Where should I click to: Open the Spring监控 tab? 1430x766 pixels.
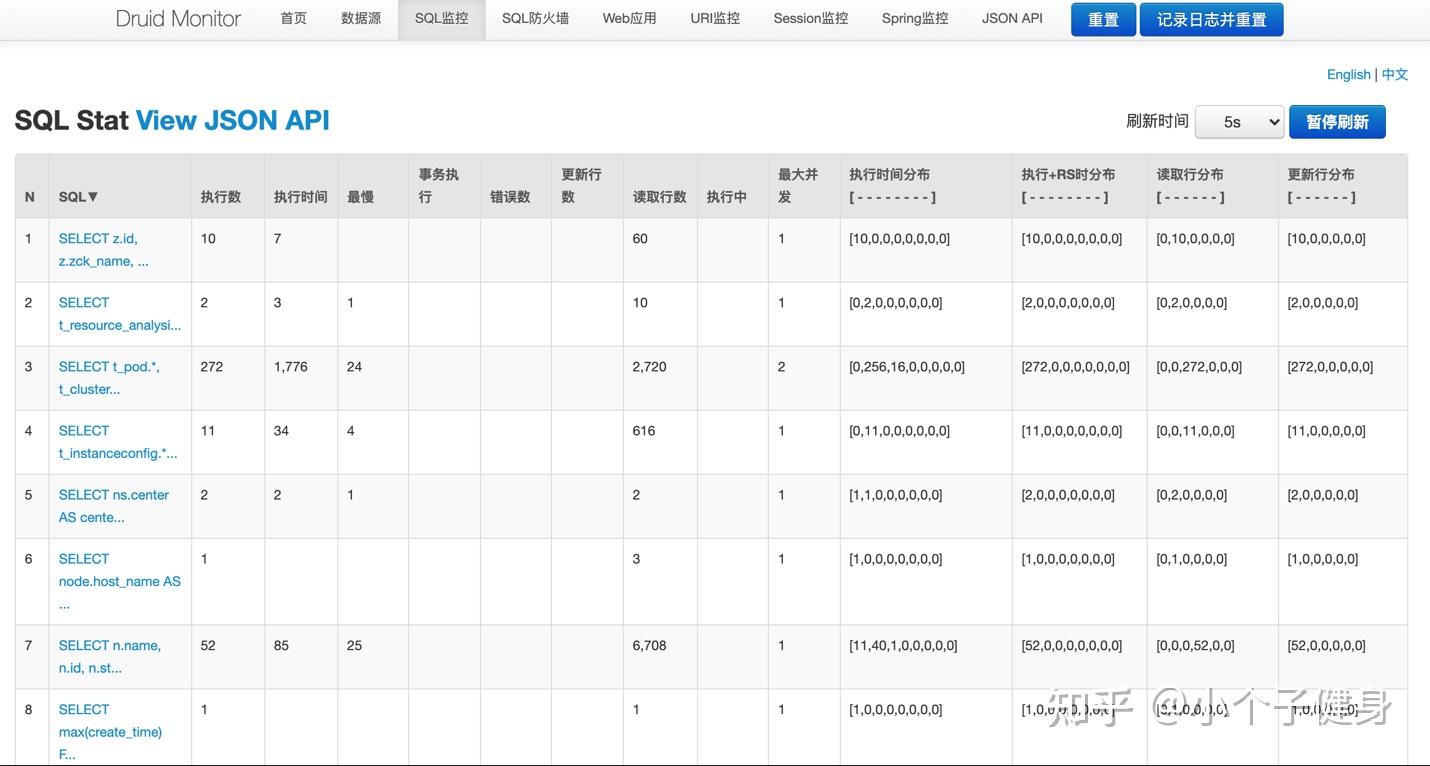pyautogui.click(x=915, y=18)
